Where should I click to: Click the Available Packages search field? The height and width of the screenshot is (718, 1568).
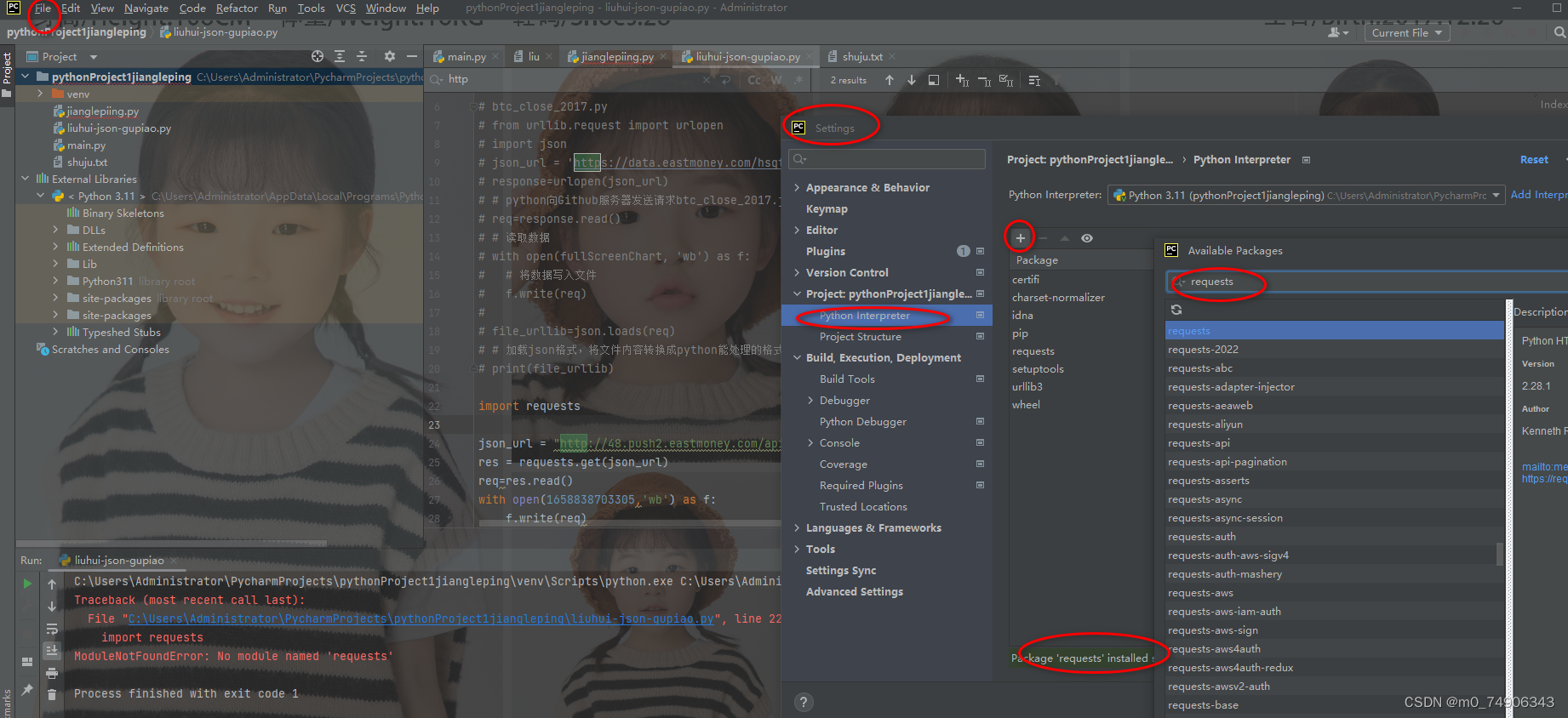click(x=1366, y=282)
